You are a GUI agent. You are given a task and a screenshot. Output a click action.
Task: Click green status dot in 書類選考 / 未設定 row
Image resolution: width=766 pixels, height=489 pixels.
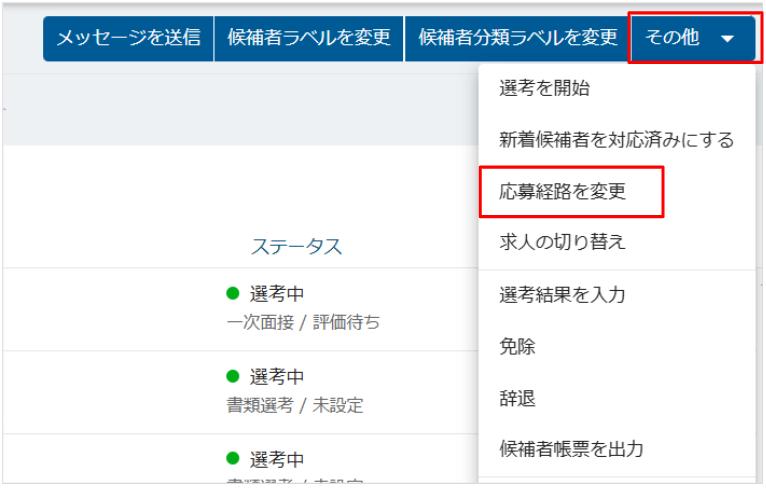click(233, 377)
